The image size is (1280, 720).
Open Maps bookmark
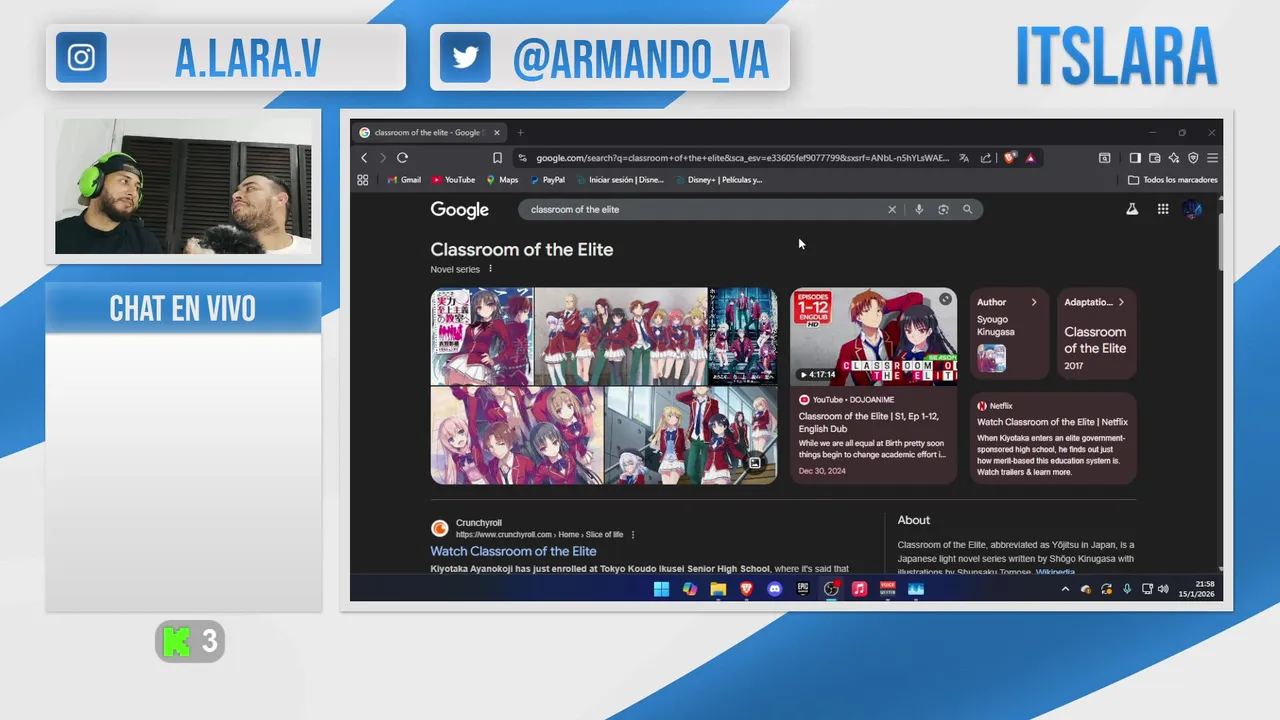tap(502, 180)
